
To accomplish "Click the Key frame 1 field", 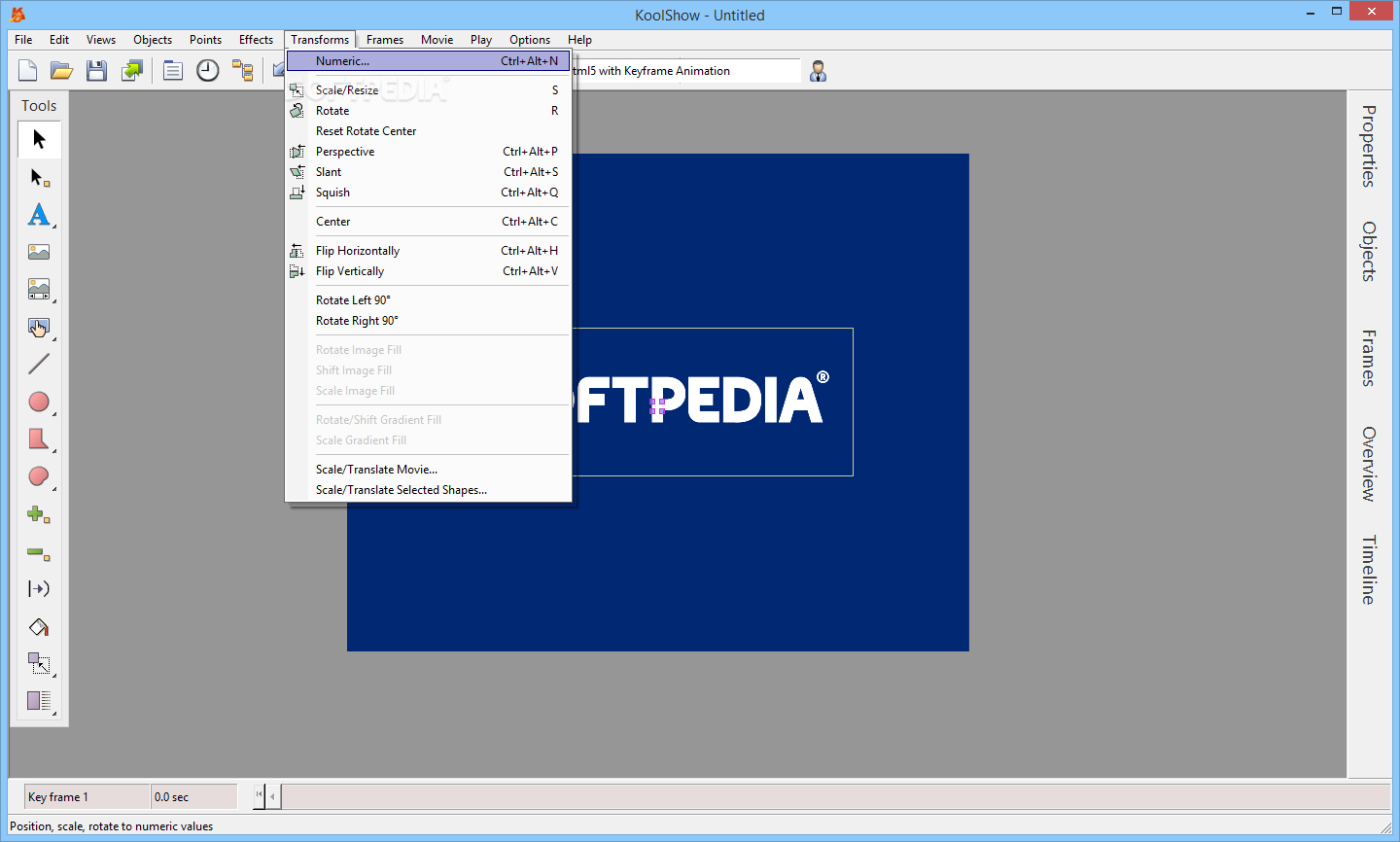I will point(87,797).
